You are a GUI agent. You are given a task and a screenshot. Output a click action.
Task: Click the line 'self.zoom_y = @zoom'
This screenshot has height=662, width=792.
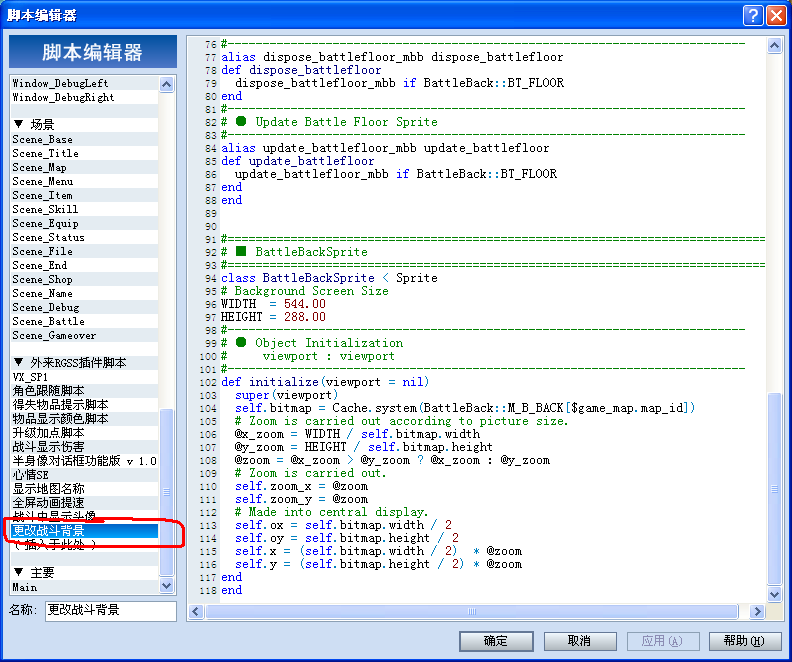[301, 499]
